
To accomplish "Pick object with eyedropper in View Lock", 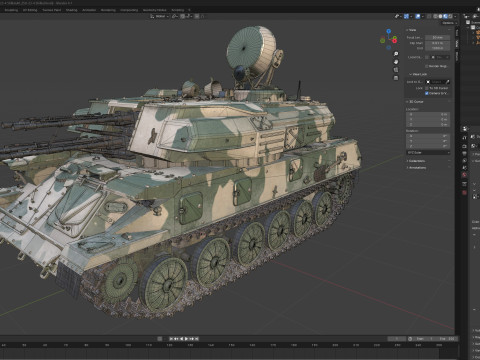I will (448, 82).
